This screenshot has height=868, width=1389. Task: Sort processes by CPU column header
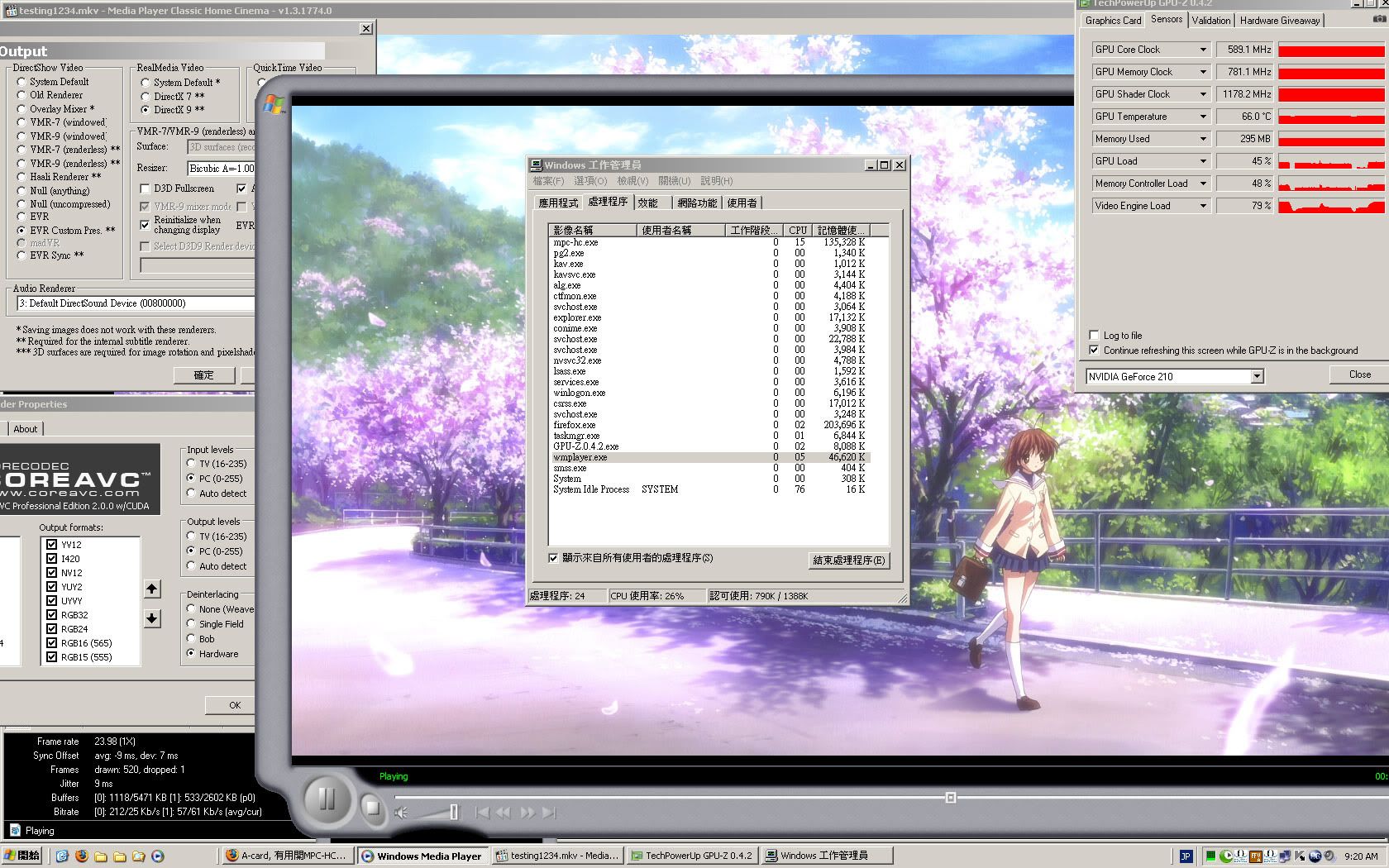tap(797, 231)
